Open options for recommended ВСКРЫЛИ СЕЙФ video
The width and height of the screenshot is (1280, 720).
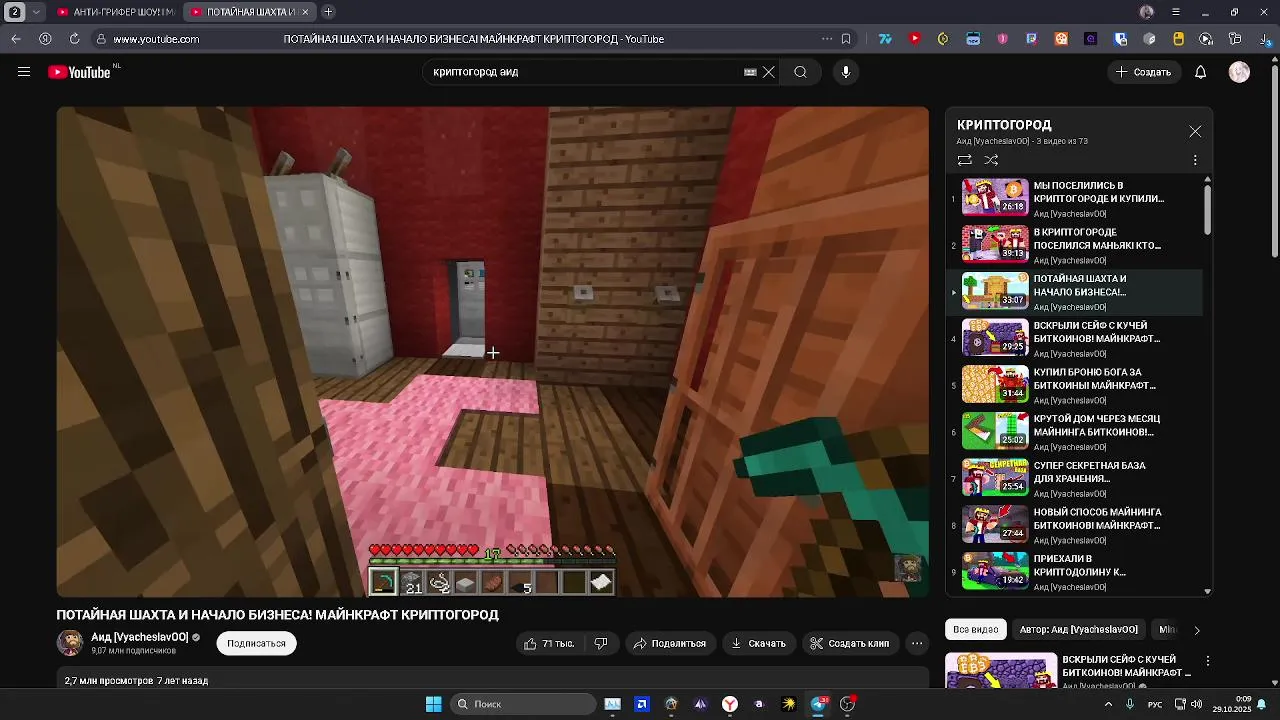click(1208, 661)
